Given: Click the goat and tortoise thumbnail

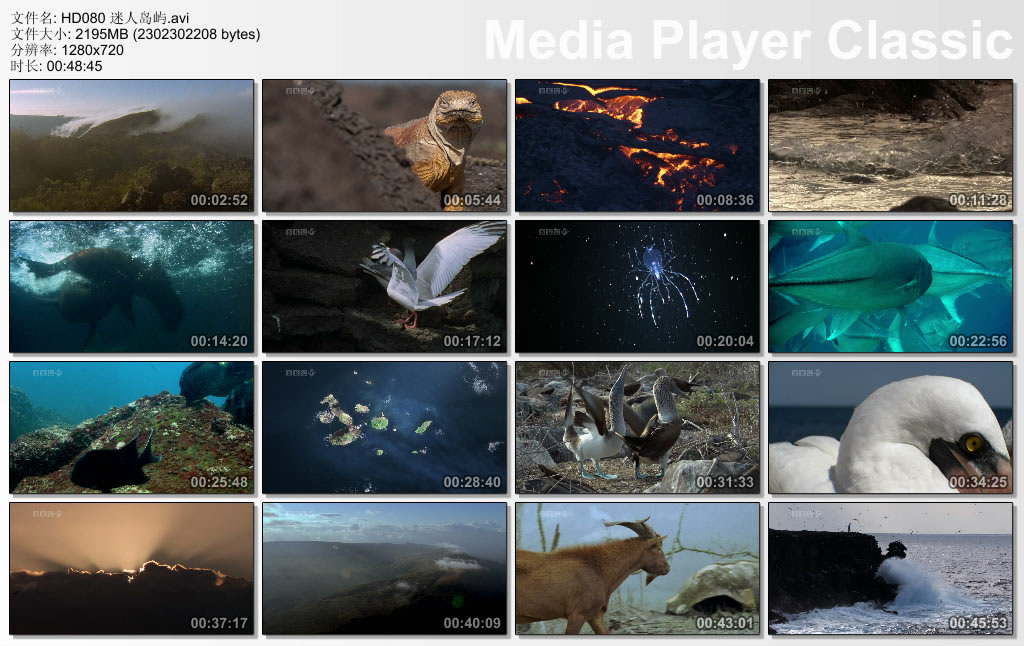Looking at the screenshot, I should click(637, 569).
